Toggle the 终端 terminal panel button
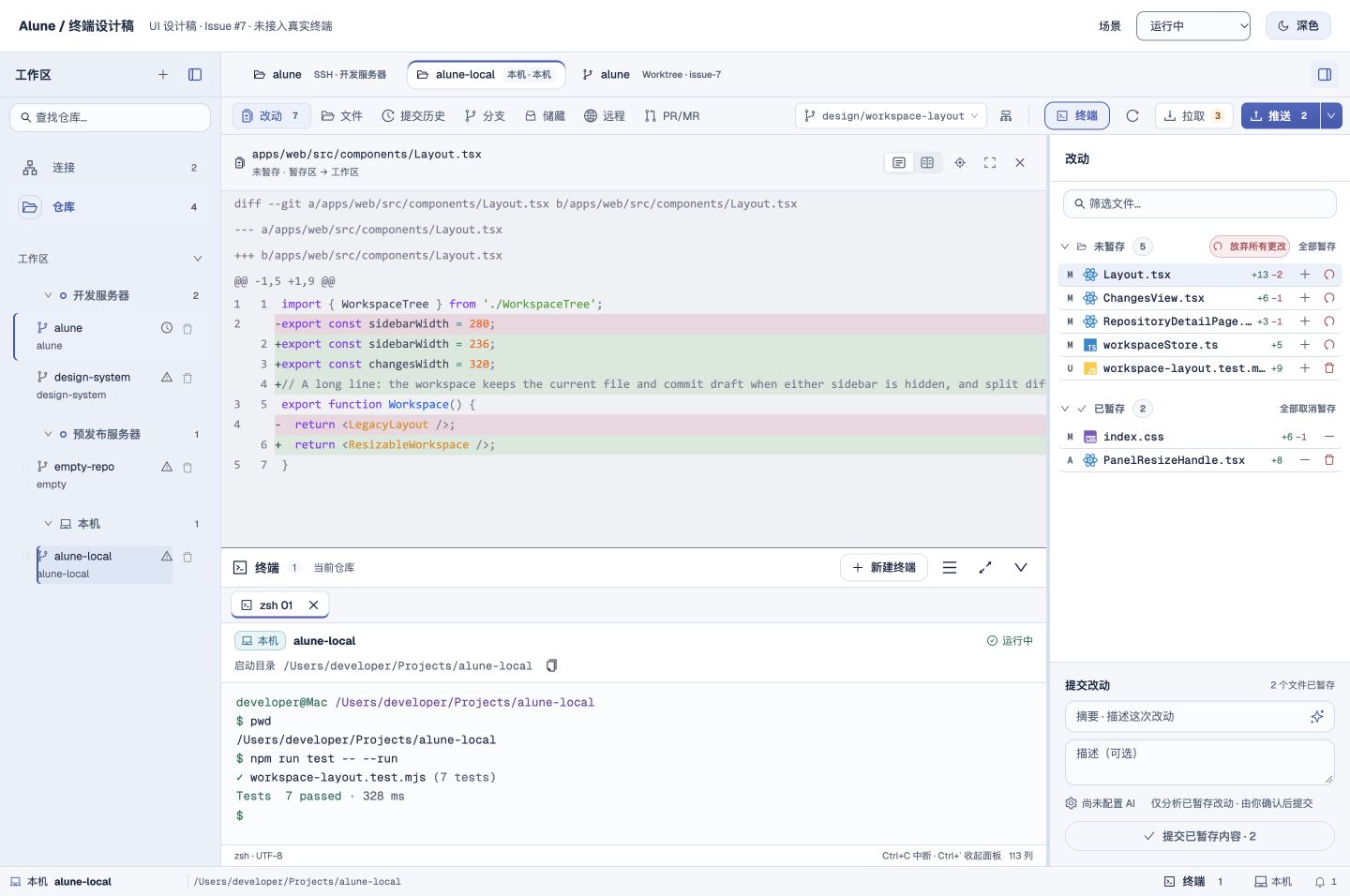This screenshot has height=896, width=1350. tap(1077, 116)
